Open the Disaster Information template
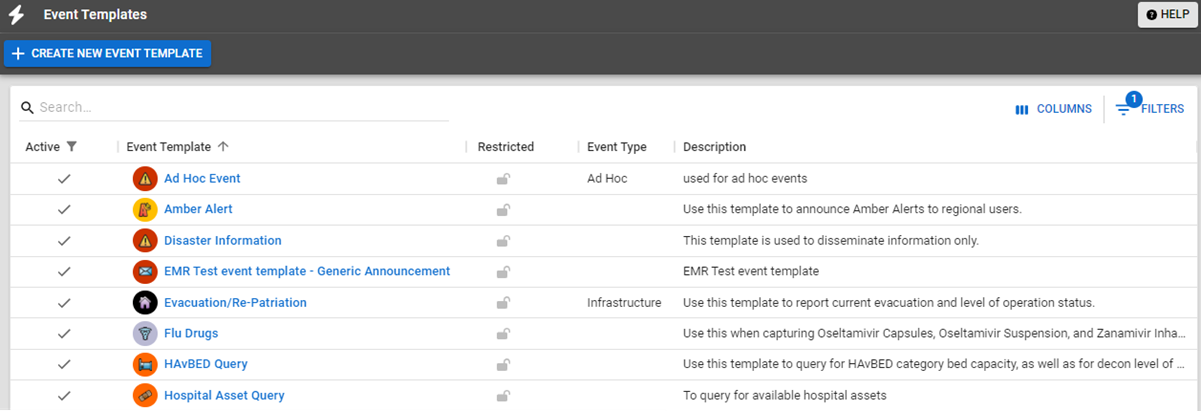1201x411 pixels. pyautogui.click(x=222, y=241)
